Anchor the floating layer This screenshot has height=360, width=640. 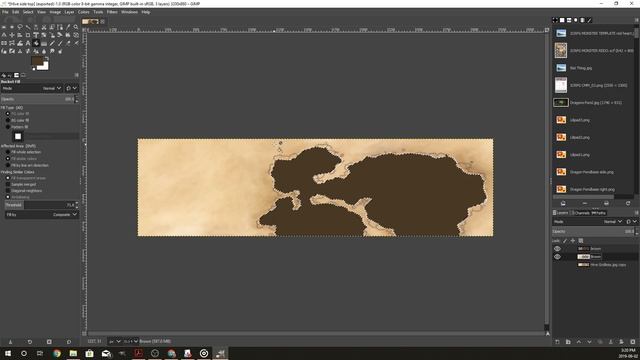[x=611, y=342]
